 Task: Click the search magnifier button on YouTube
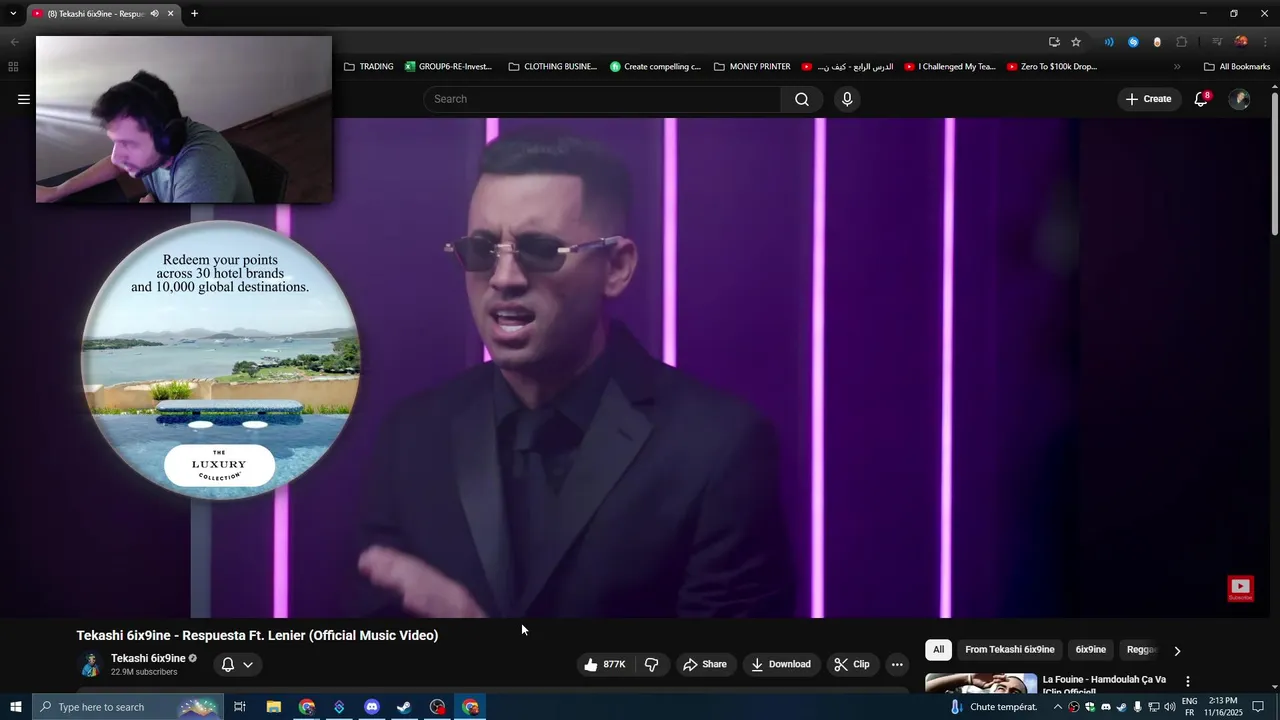pos(802,99)
